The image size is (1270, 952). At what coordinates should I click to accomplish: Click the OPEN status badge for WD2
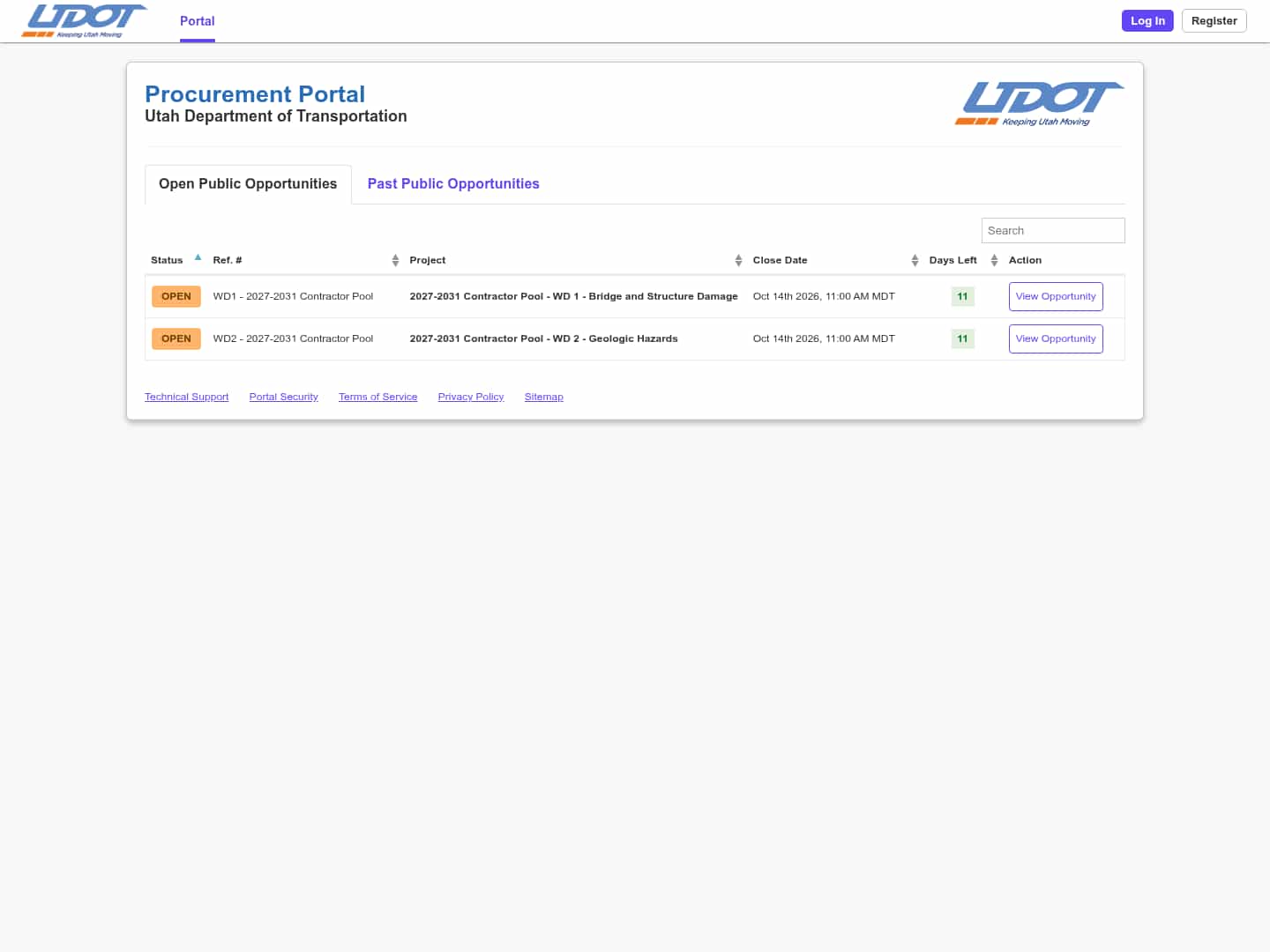176,338
